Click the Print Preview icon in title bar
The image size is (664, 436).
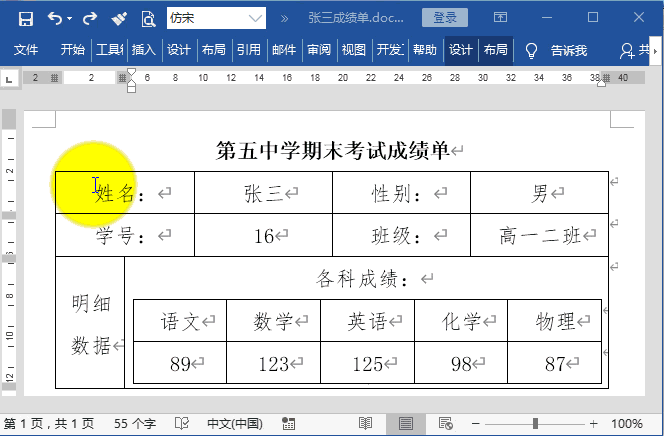tap(148, 18)
